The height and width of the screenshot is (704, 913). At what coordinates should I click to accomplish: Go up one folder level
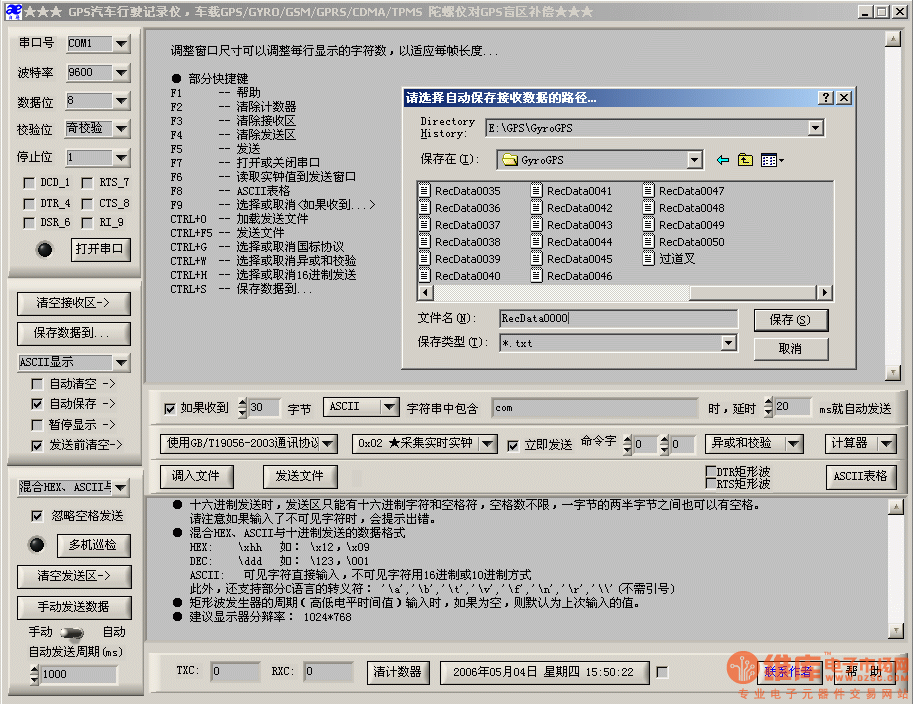click(x=745, y=160)
